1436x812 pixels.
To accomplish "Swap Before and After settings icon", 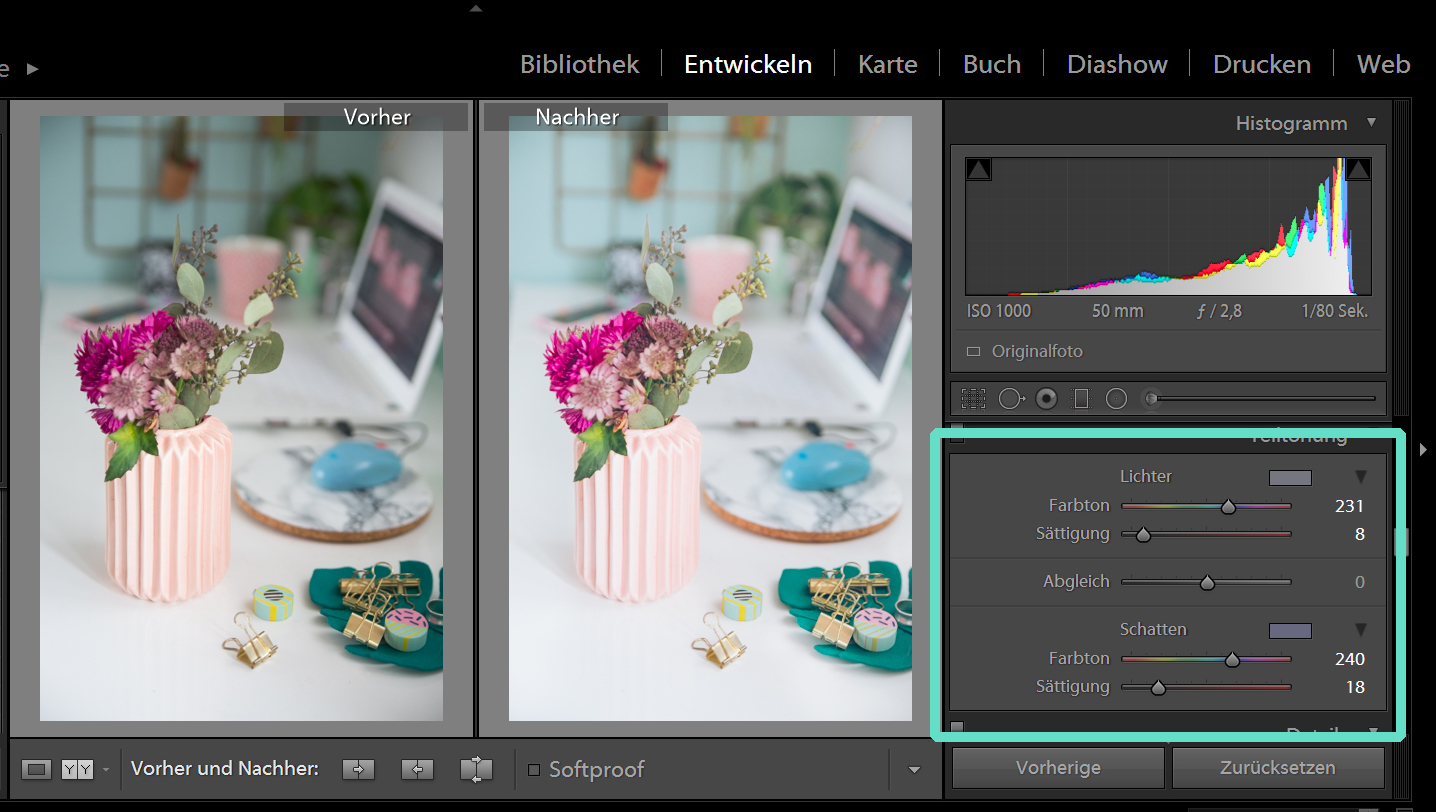I will (476, 769).
